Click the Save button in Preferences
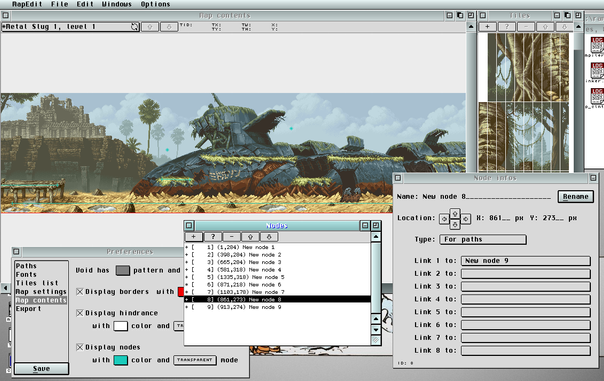The width and height of the screenshot is (604, 381). click(x=42, y=369)
